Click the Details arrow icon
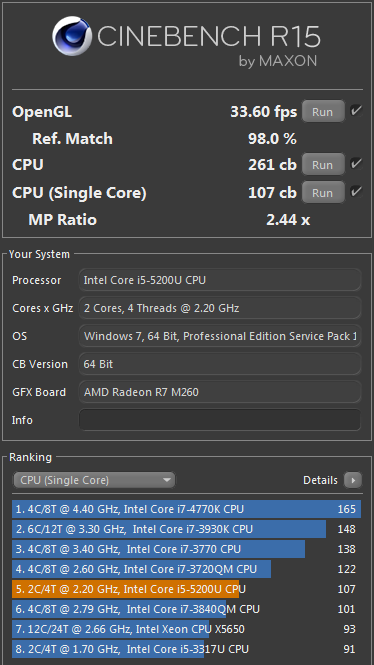The image size is (374, 665). pyautogui.click(x=353, y=480)
